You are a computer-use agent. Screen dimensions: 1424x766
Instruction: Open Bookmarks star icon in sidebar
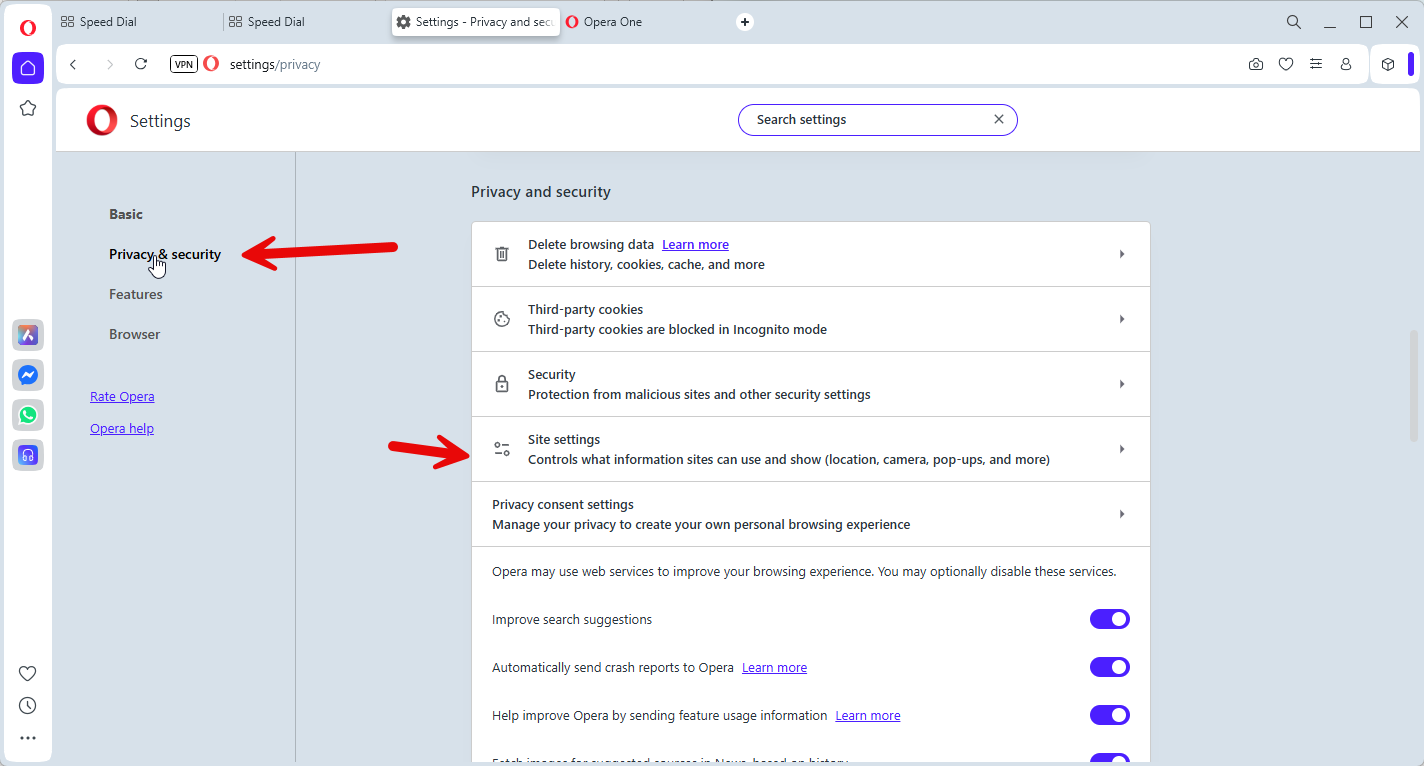pyautogui.click(x=28, y=108)
